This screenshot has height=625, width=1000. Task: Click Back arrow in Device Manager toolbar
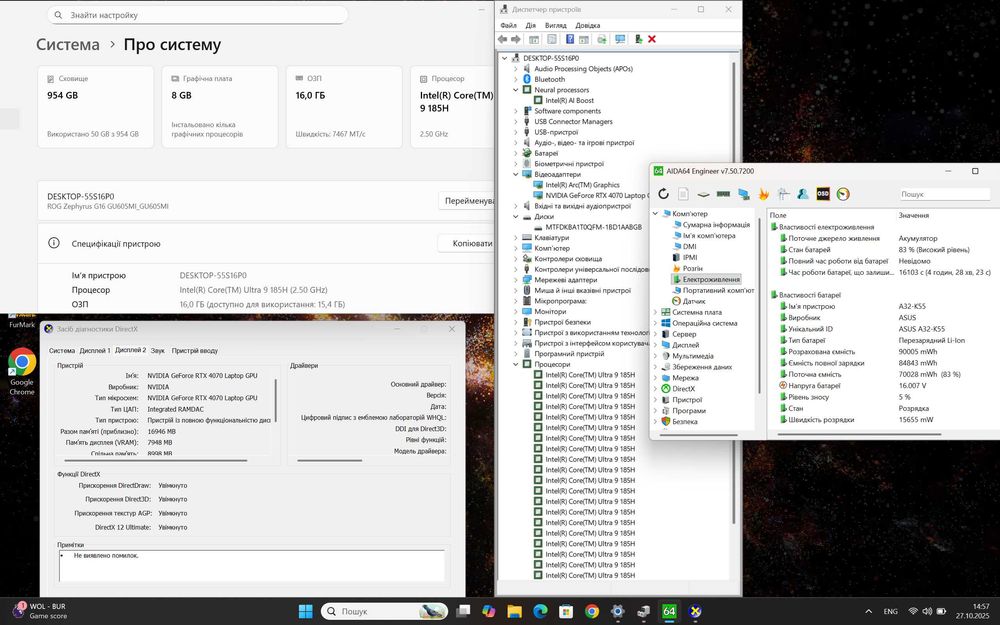[x=503, y=39]
